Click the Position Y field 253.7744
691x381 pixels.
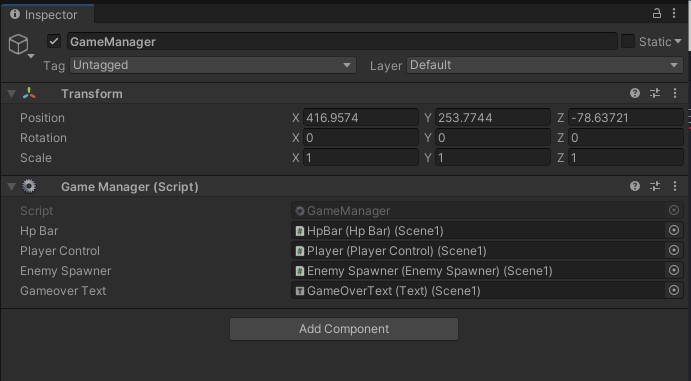coord(493,118)
